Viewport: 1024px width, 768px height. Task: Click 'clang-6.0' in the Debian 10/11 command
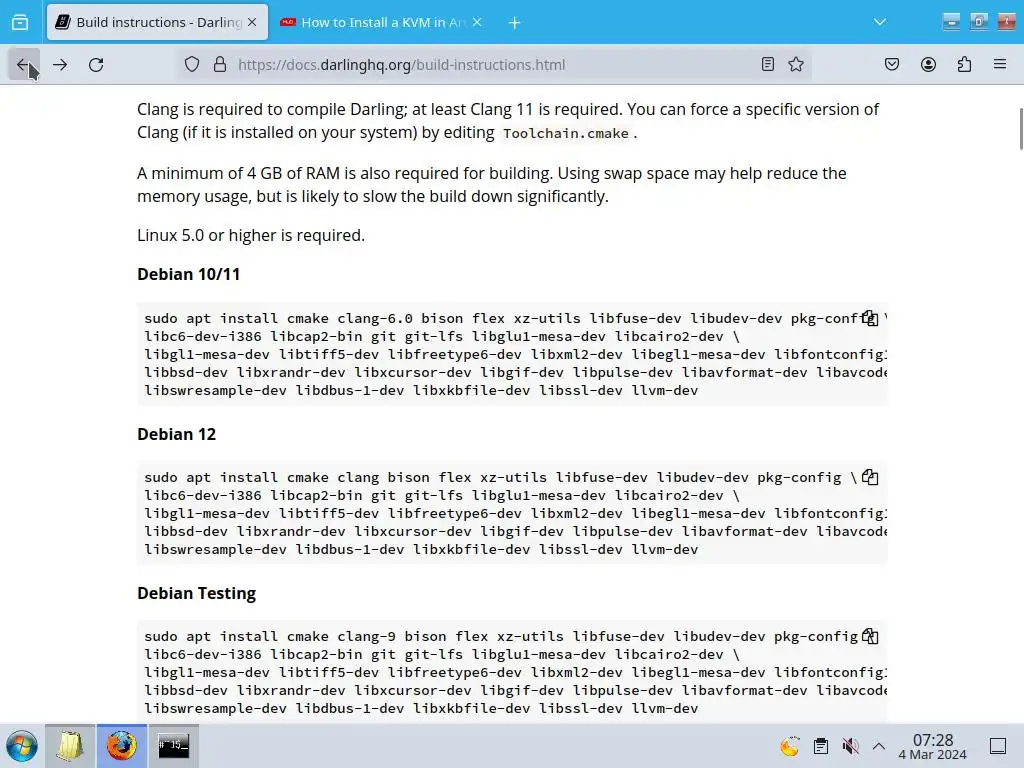coord(375,318)
